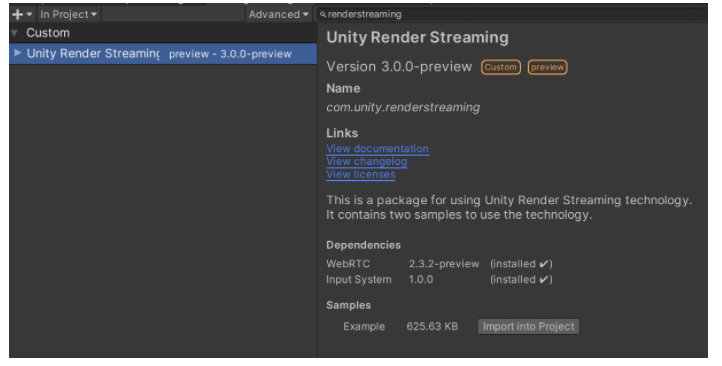722x366 pixels.
Task: Click the search magnifier icon
Action: [x=323, y=15]
